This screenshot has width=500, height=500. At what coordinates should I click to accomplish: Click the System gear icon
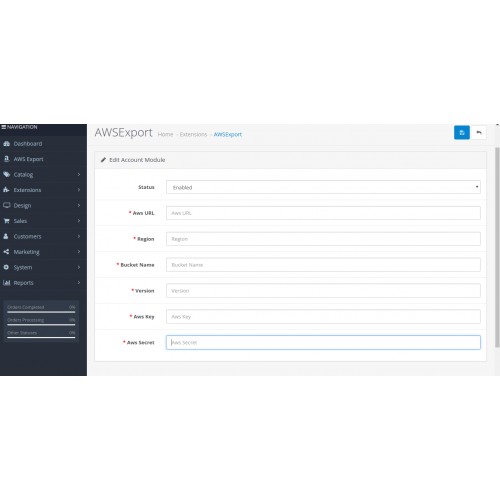tap(6, 267)
